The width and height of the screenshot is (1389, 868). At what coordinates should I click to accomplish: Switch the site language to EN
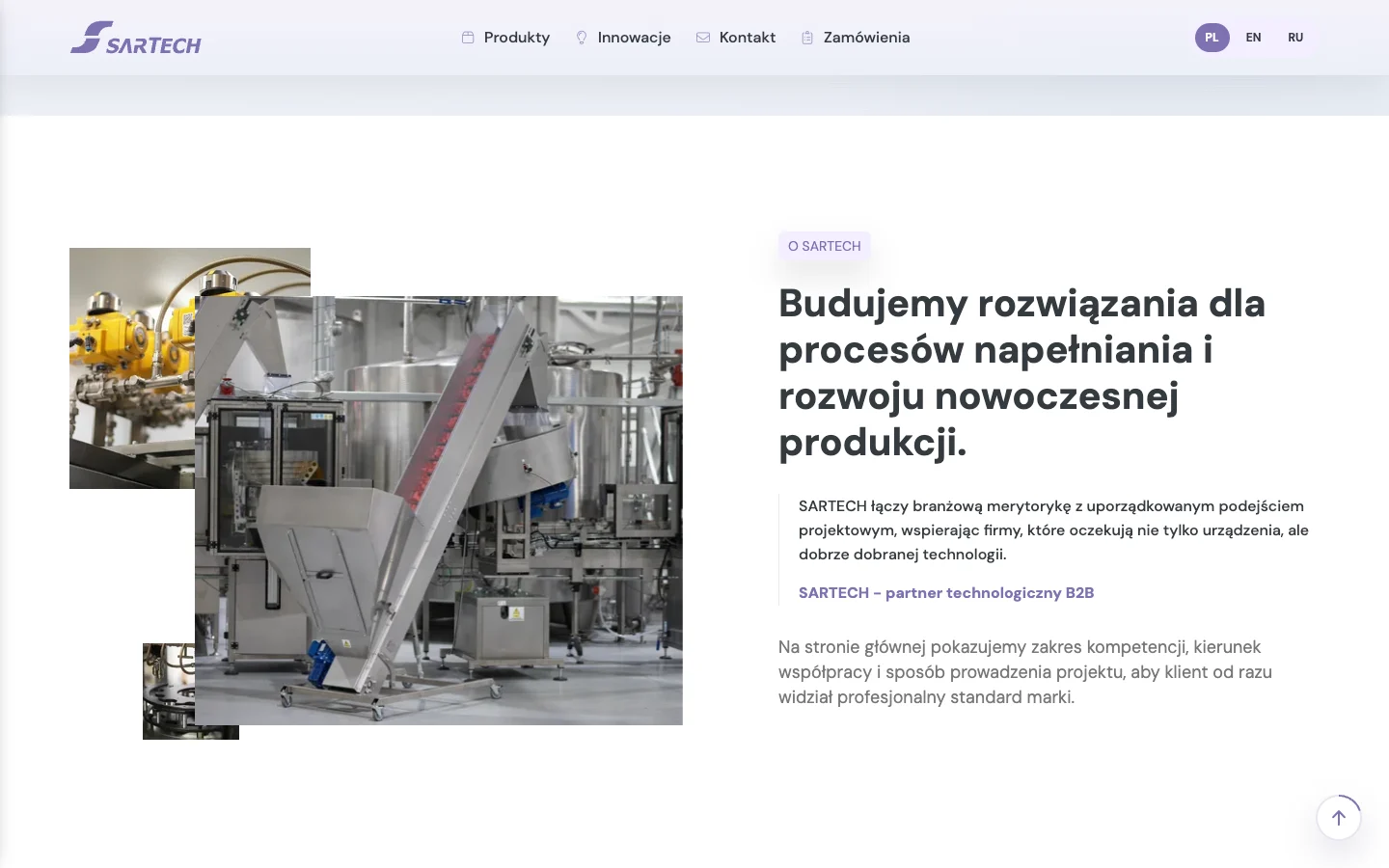[1254, 38]
